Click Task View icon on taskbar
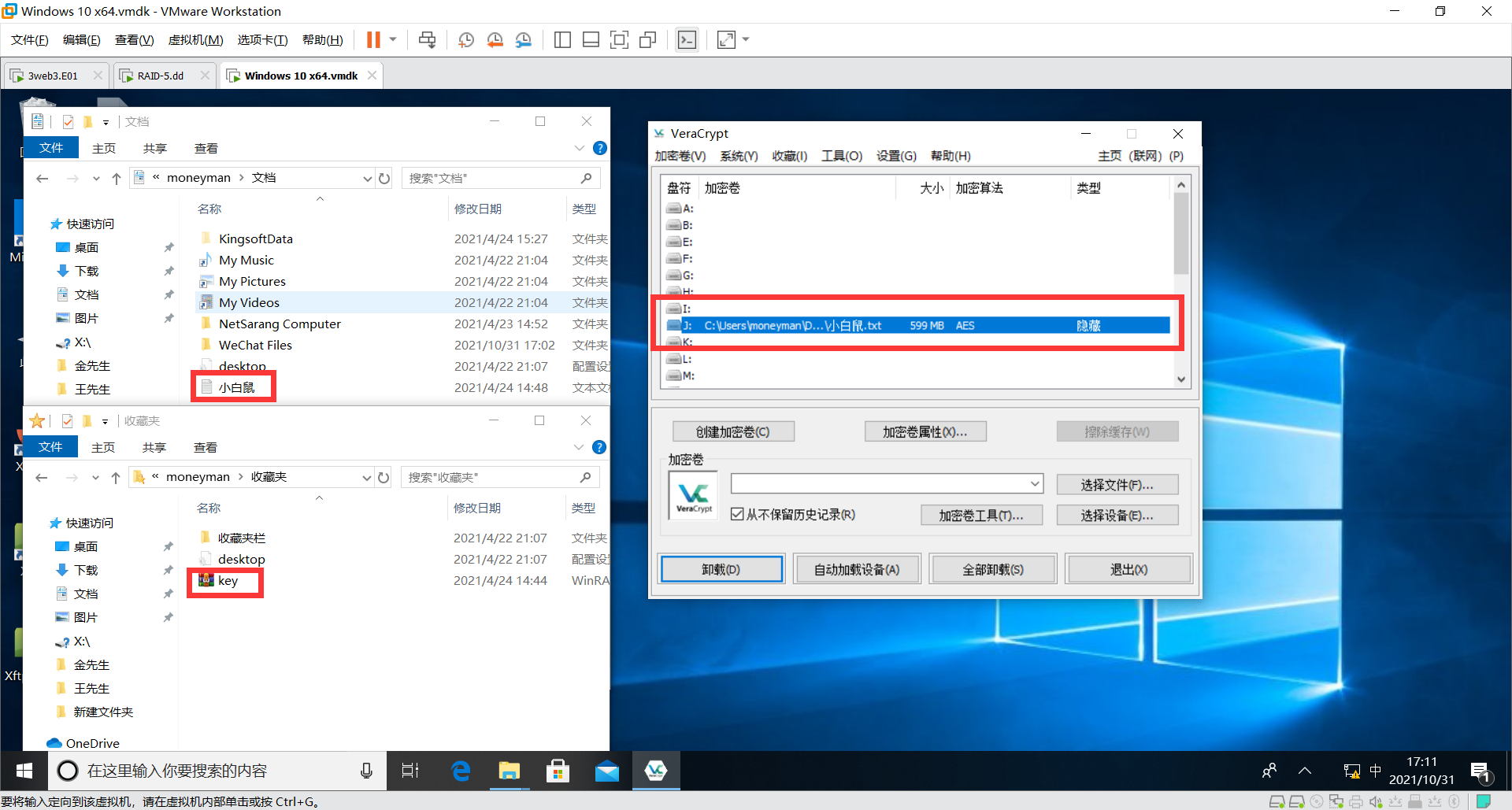 (x=410, y=771)
